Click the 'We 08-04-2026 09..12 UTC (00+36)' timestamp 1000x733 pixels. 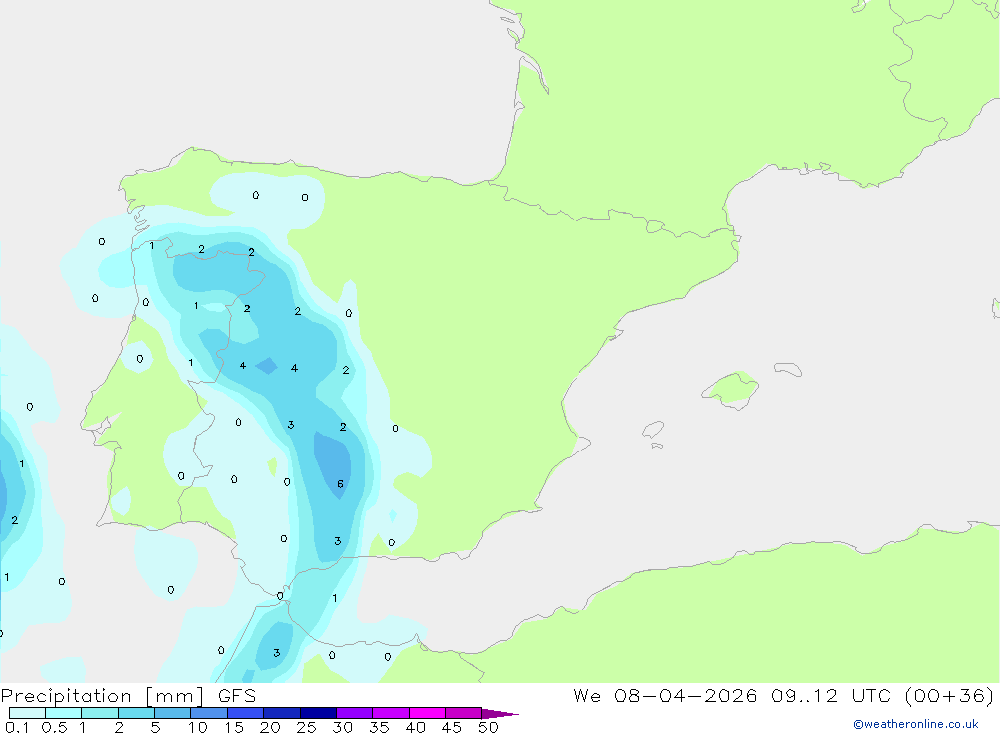coord(783,696)
